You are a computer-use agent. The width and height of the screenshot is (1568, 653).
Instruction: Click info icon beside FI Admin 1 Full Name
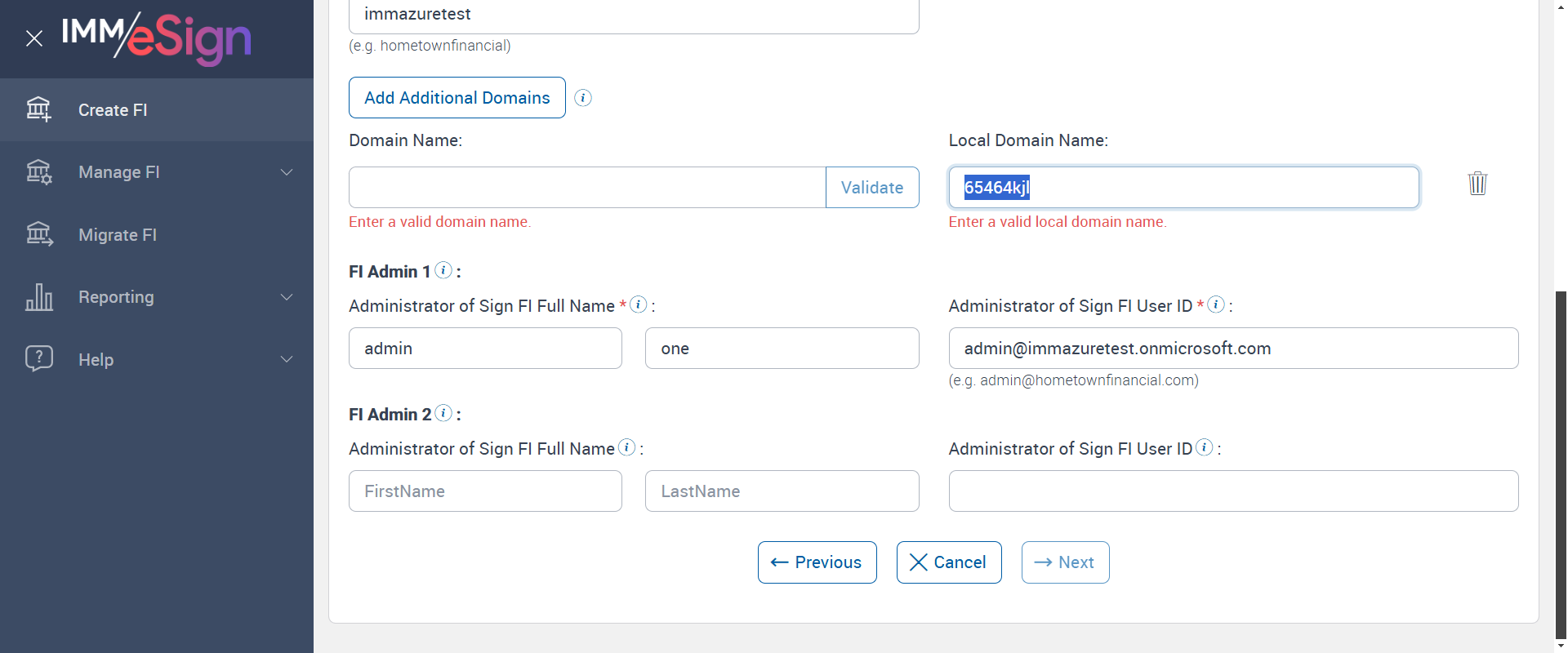coord(639,304)
